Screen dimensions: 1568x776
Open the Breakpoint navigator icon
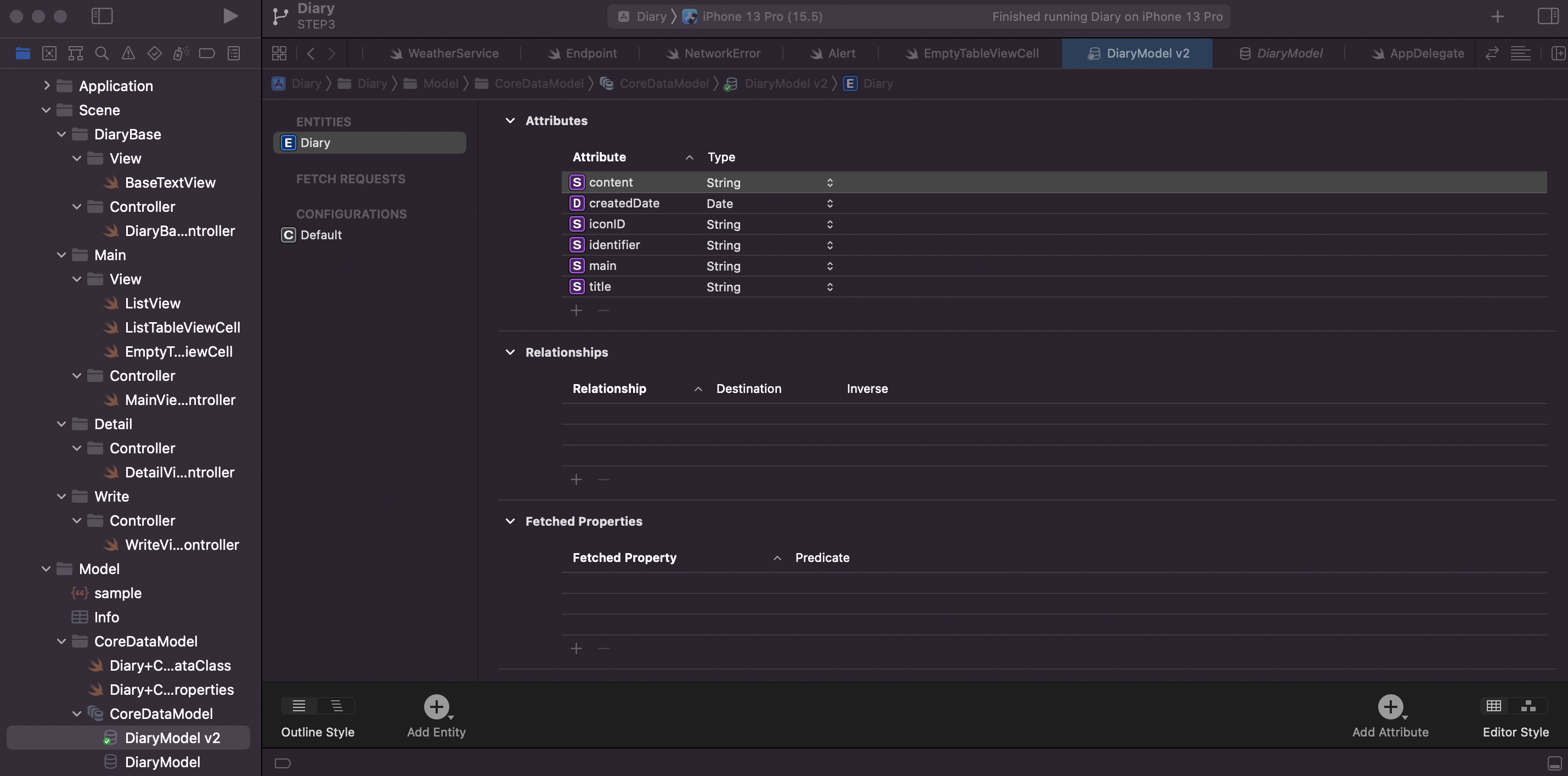tap(207, 53)
